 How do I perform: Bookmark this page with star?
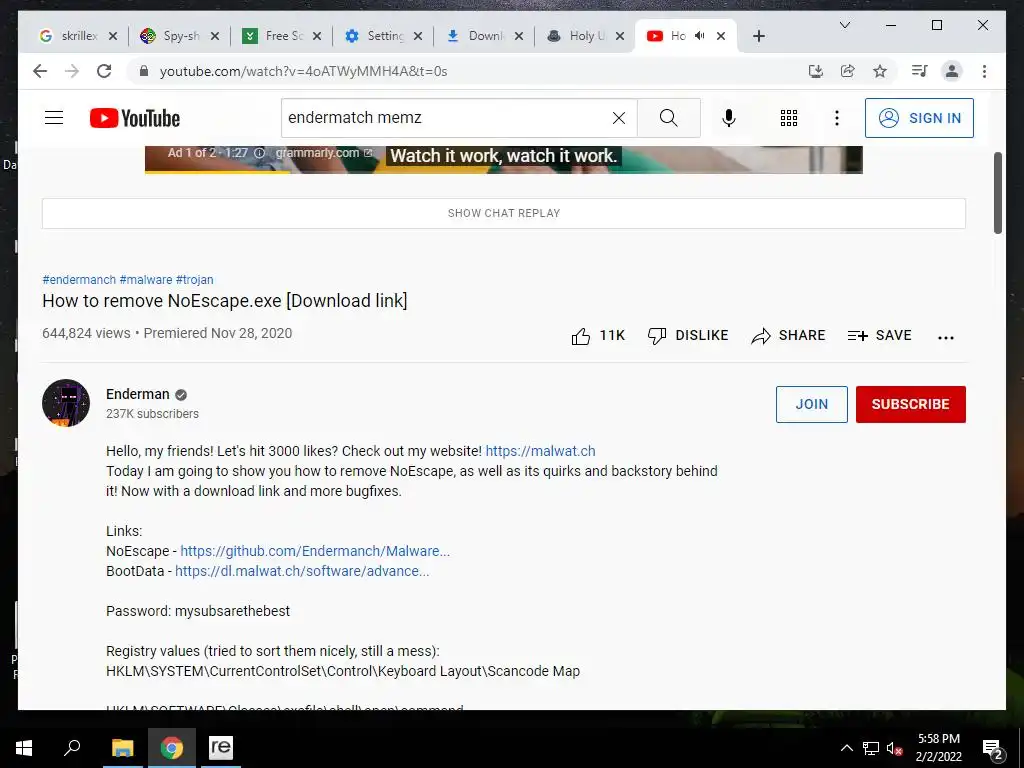[880, 71]
